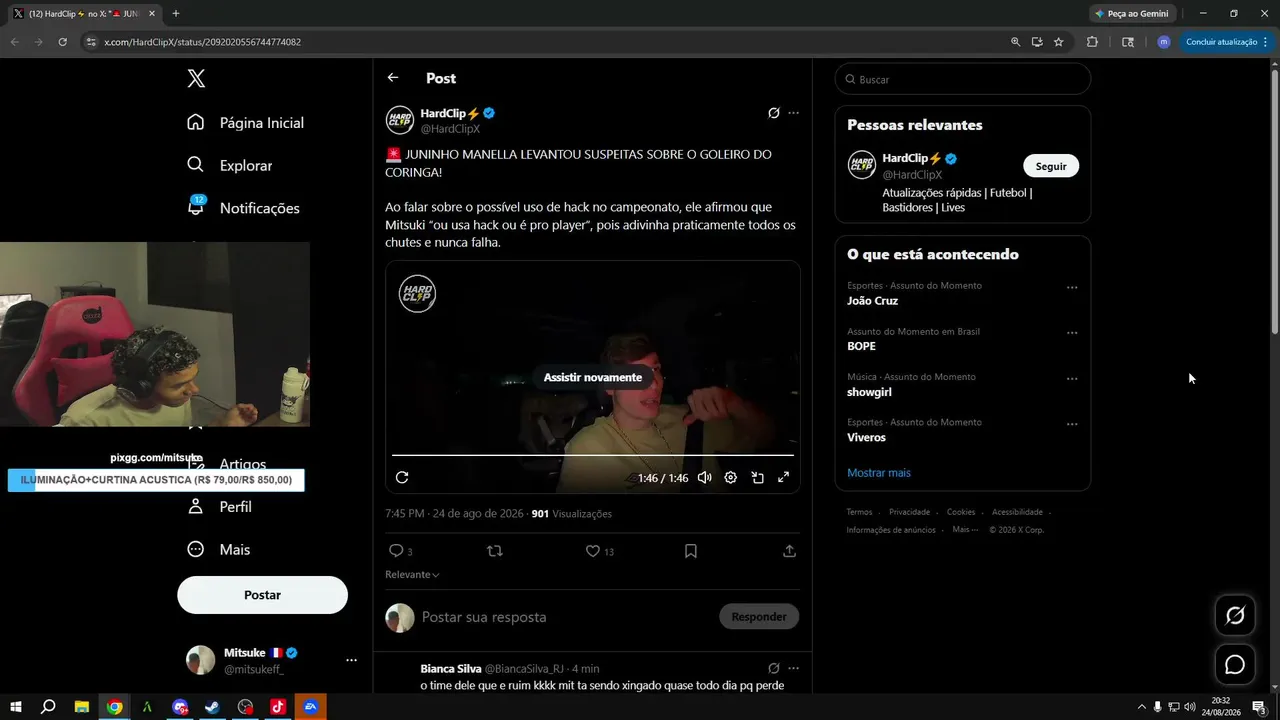The height and width of the screenshot is (720, 1280).
Task: Open the Mais menu in the sidebar
Action: [x=218, y=550]
